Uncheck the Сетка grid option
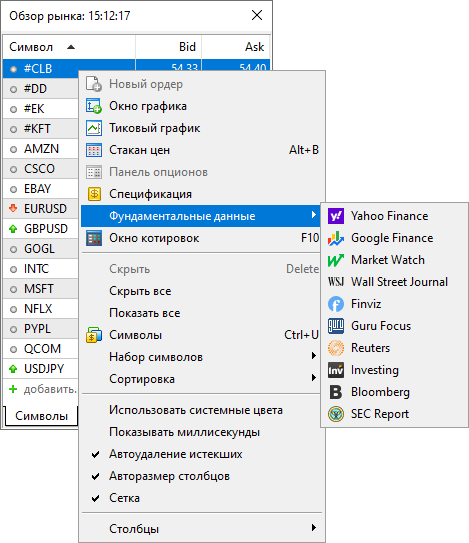469x543 pixels. coord(96,498)
